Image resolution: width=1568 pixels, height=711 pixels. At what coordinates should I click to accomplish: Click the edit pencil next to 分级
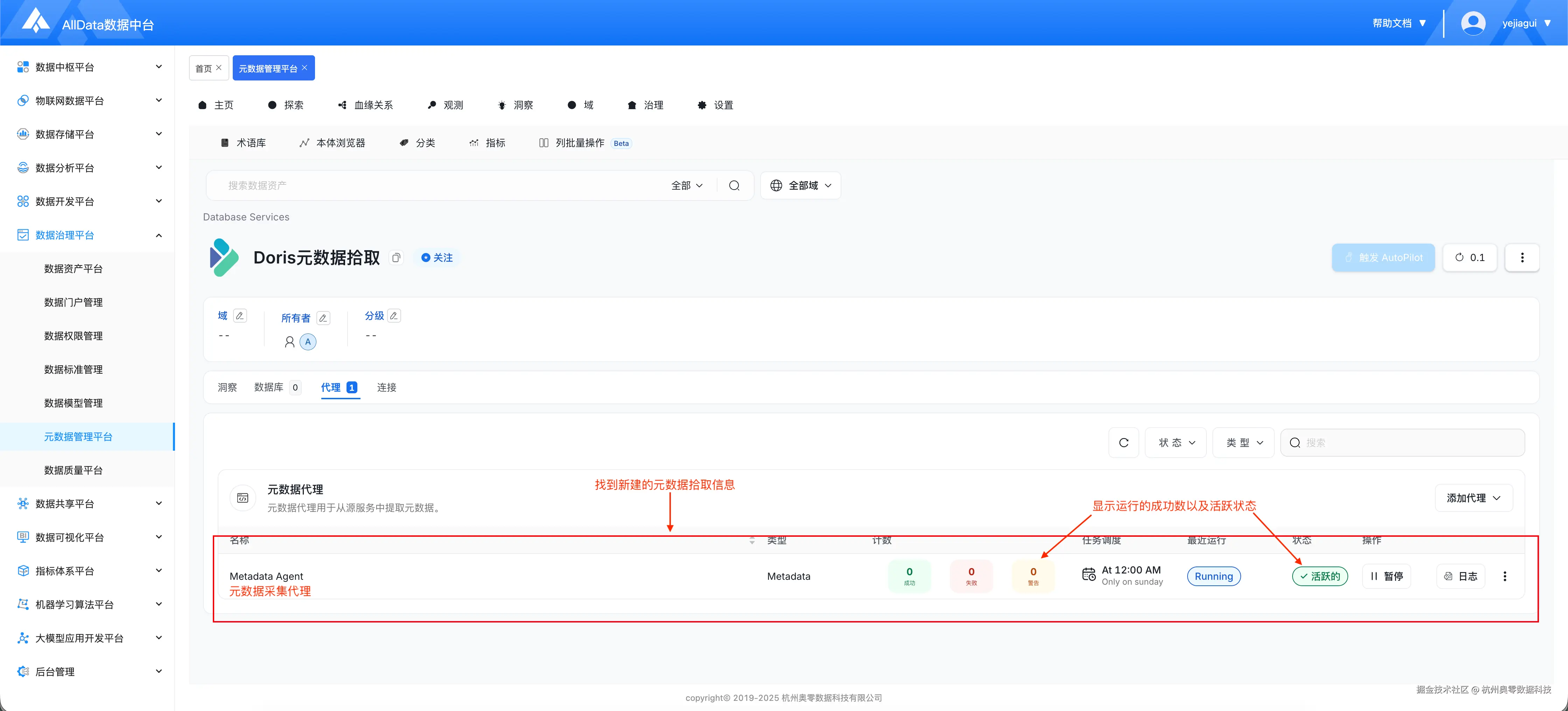[x=394, y=315]
